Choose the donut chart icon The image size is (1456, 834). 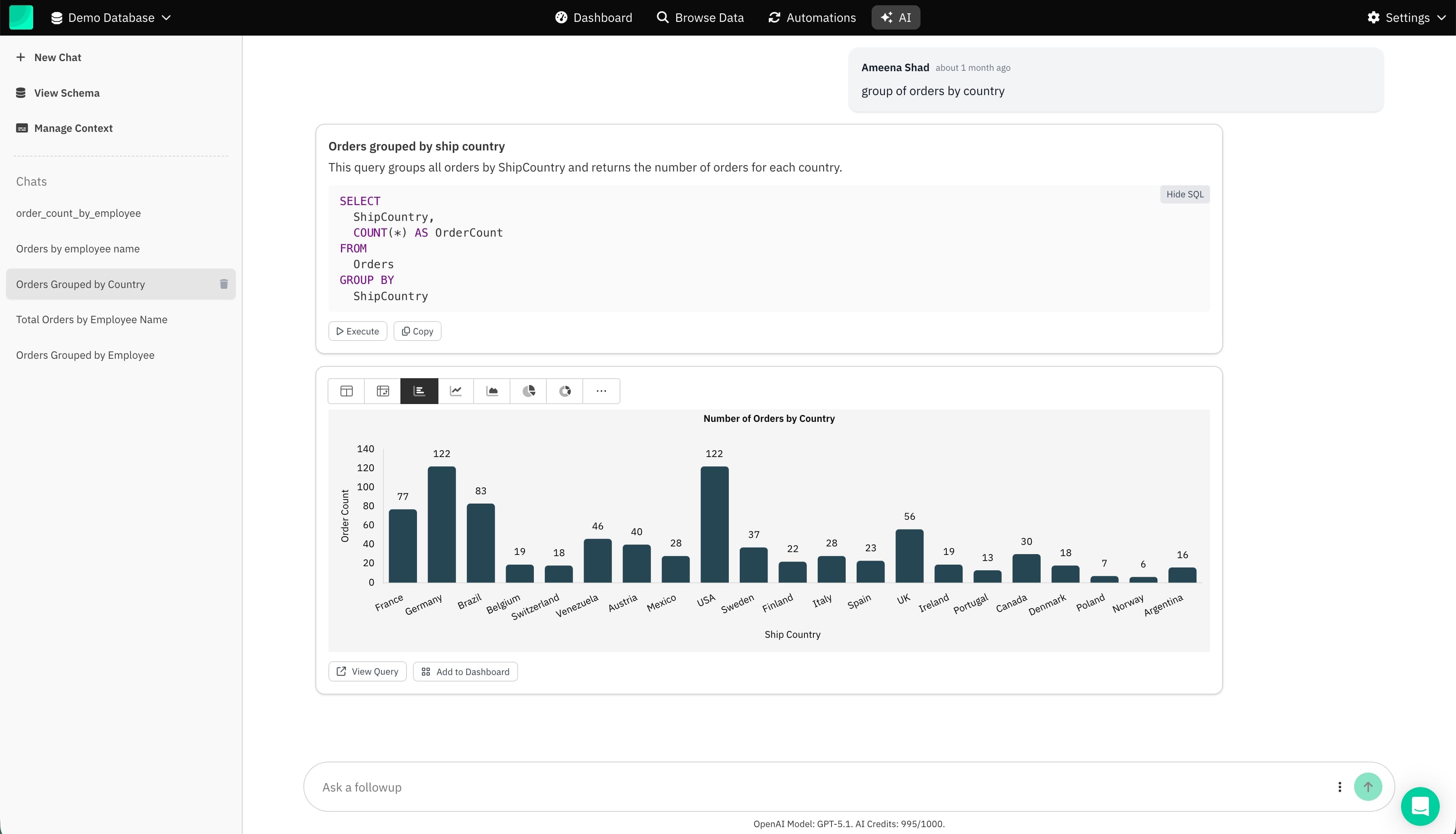click(565, 391)
